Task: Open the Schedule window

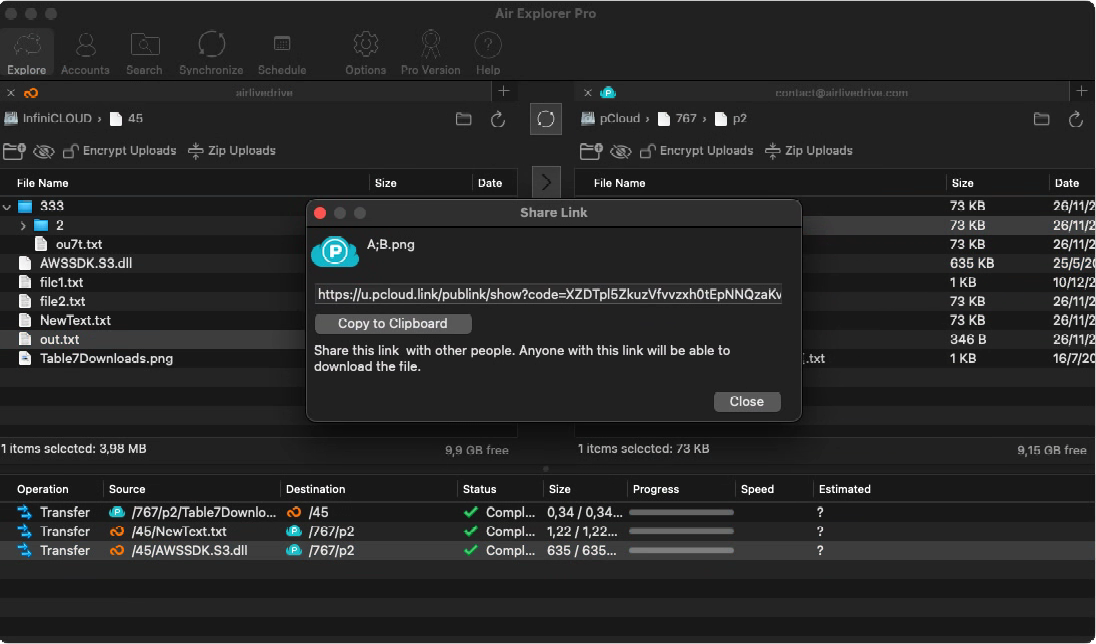Action: [282, 50]
